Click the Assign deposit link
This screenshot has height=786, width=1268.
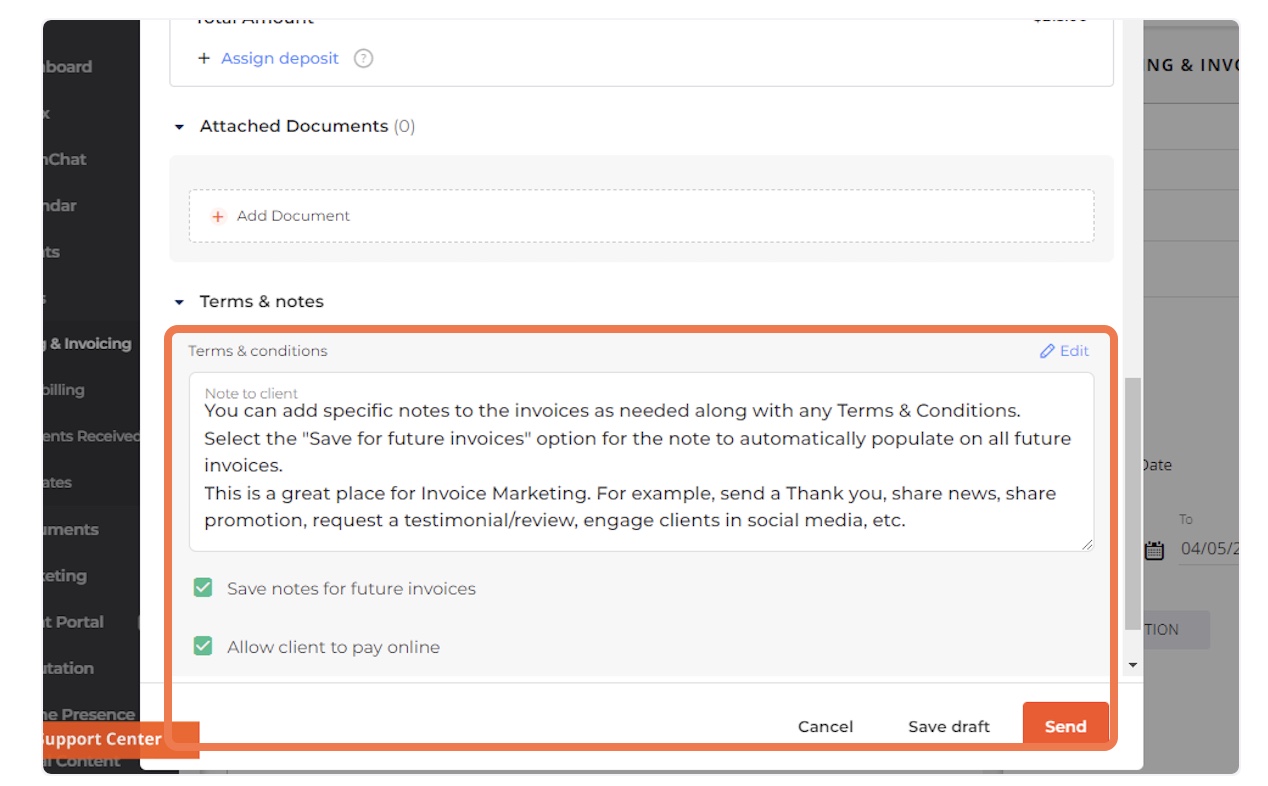click(x=280, y=58)
